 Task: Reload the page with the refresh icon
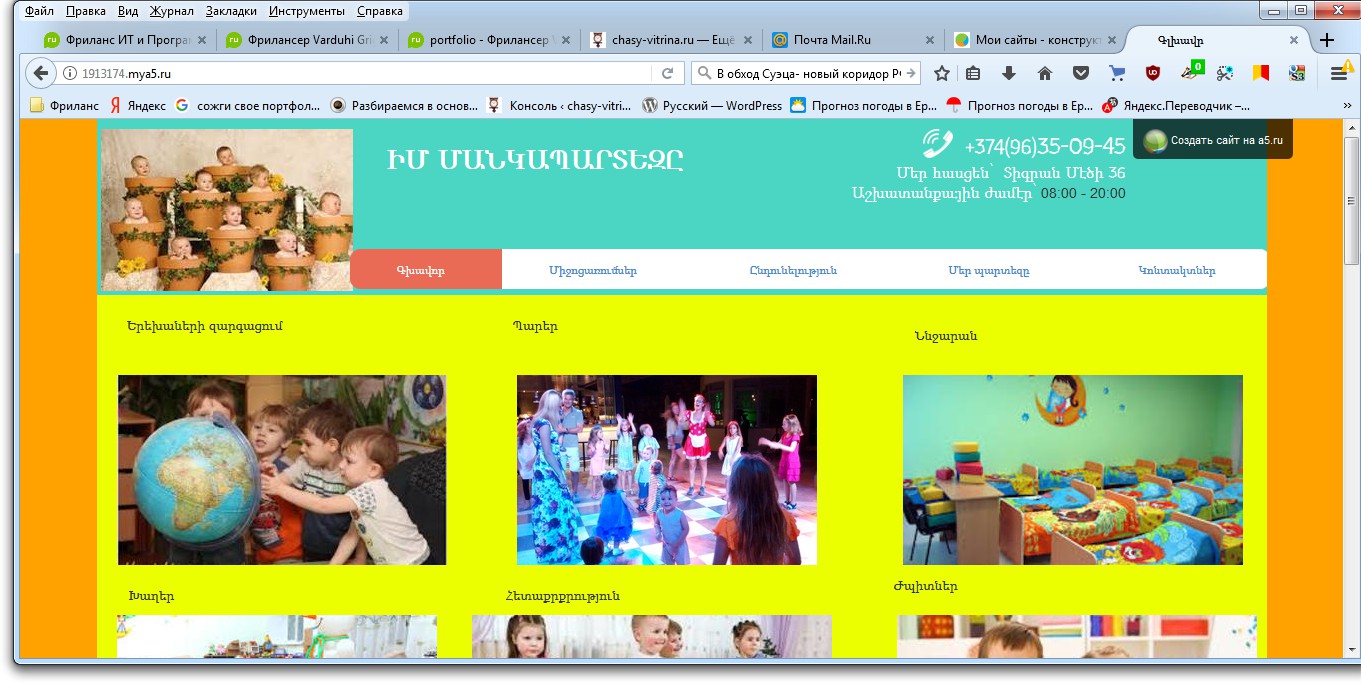pos(667,73)
